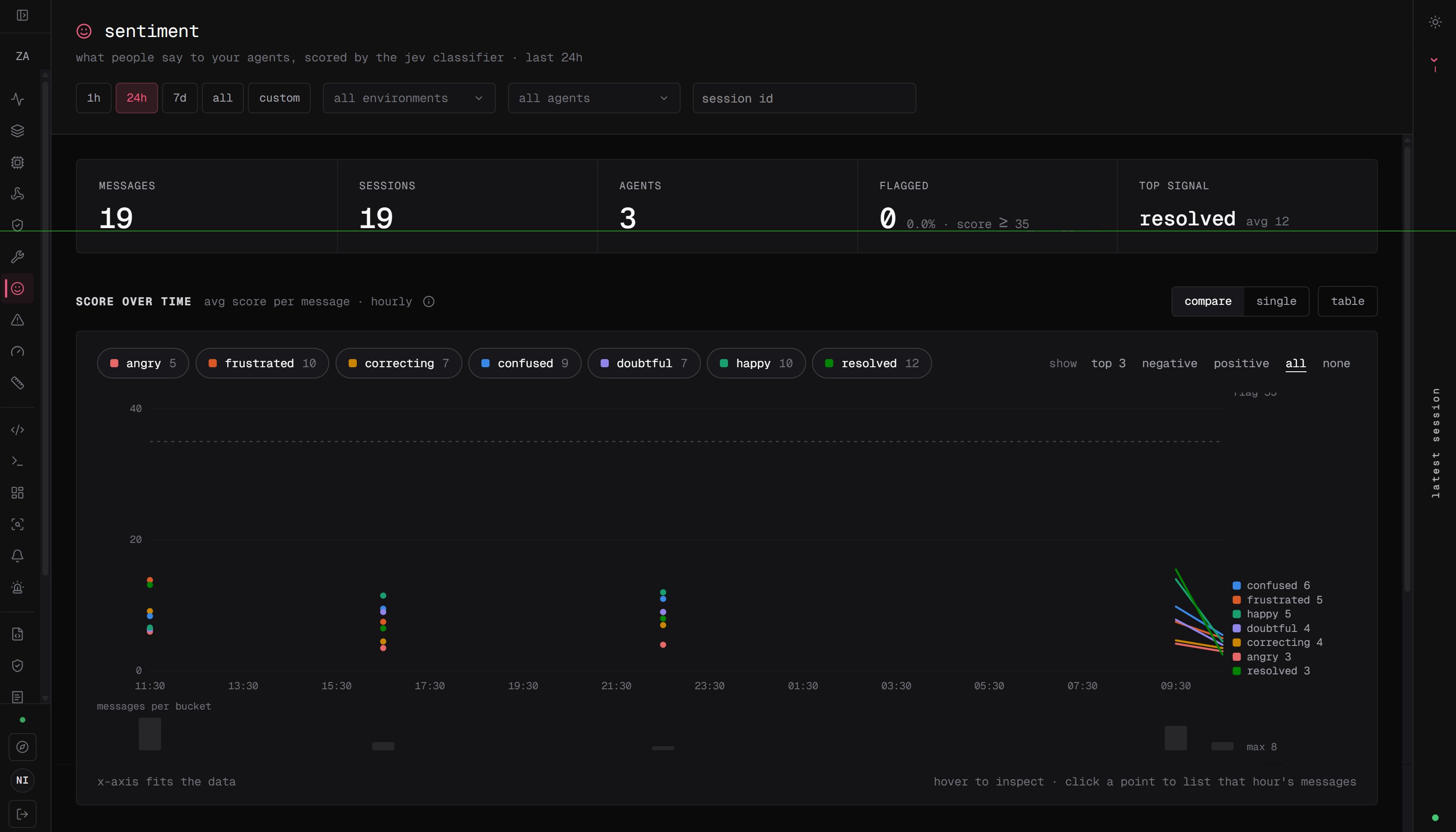The image size is (1456, 832).
Task: Show only positive signals
Action: pos(1241,364)
